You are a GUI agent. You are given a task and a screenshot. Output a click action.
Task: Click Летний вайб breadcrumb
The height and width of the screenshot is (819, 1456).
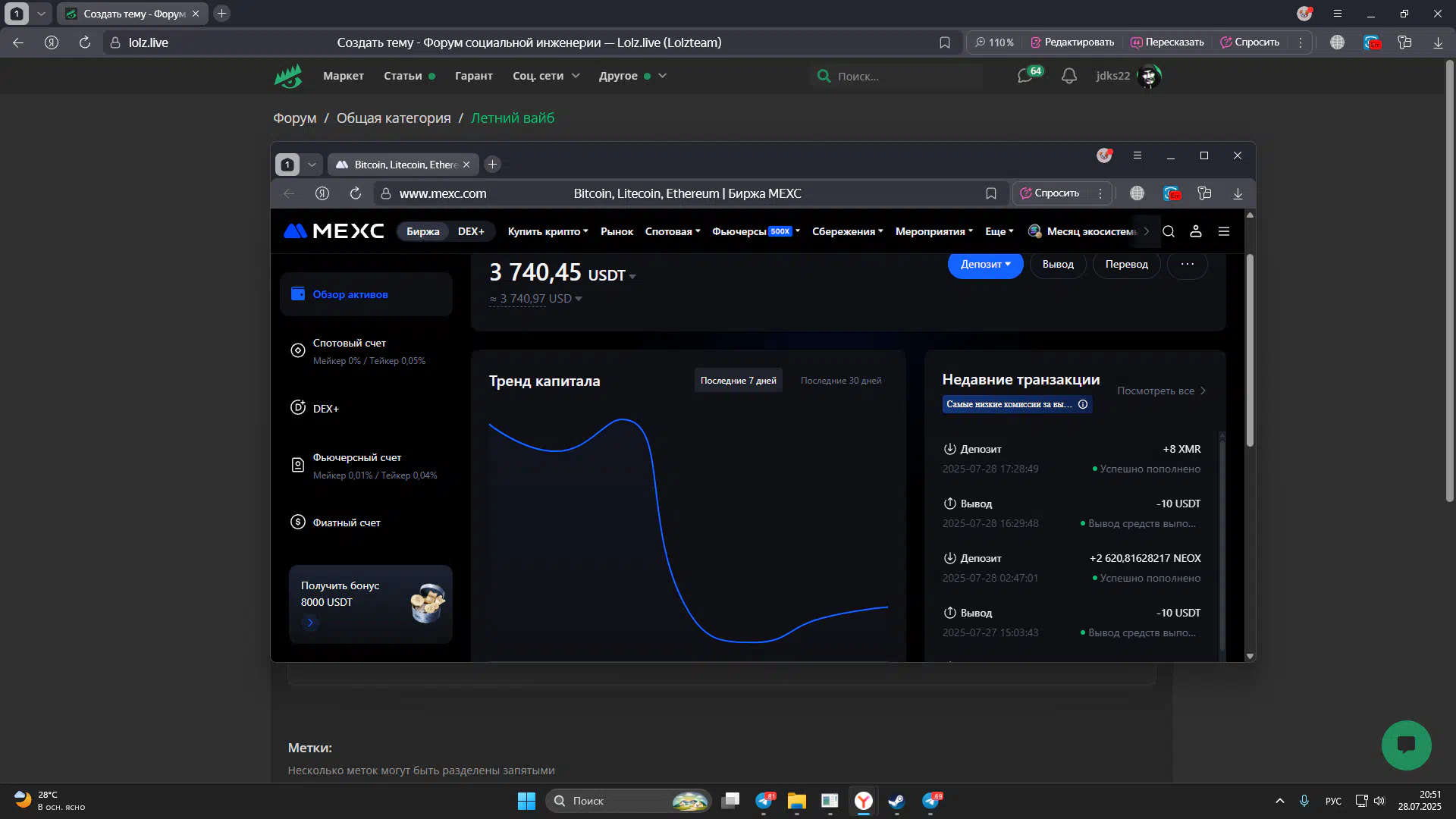pyautogui.click(x=513, y=118)
